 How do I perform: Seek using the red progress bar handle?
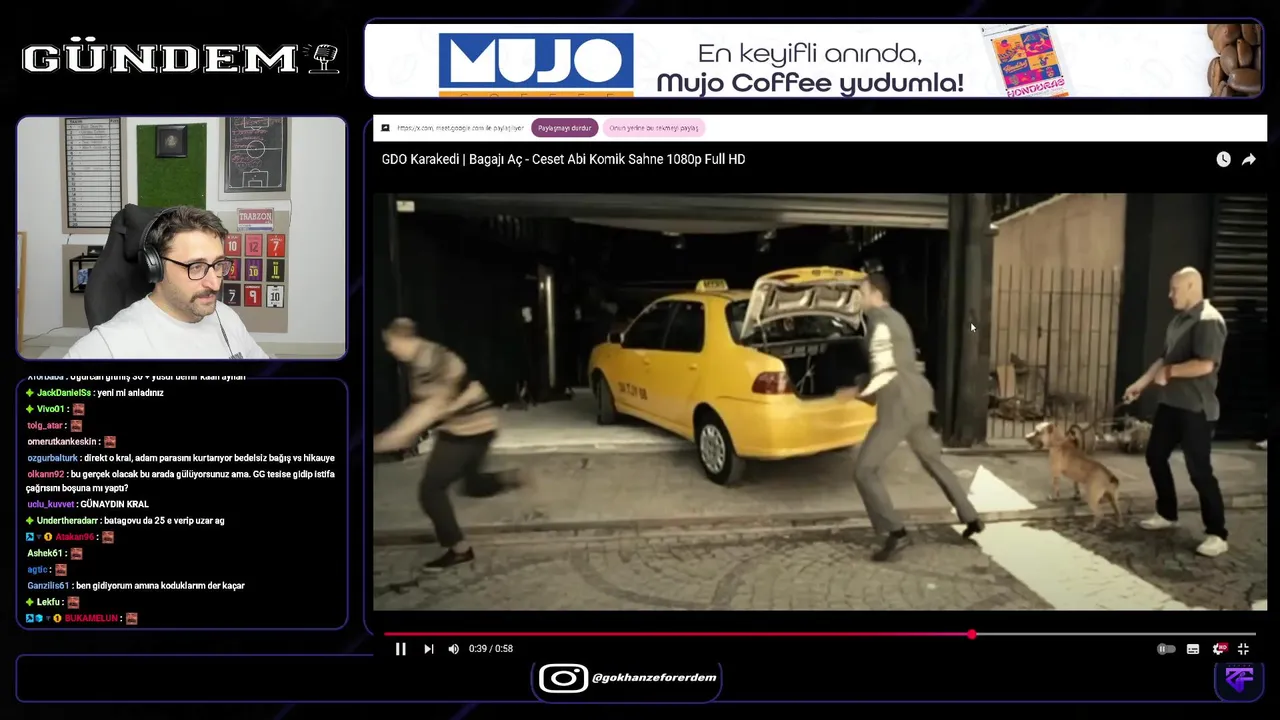[x=972, y=634]
